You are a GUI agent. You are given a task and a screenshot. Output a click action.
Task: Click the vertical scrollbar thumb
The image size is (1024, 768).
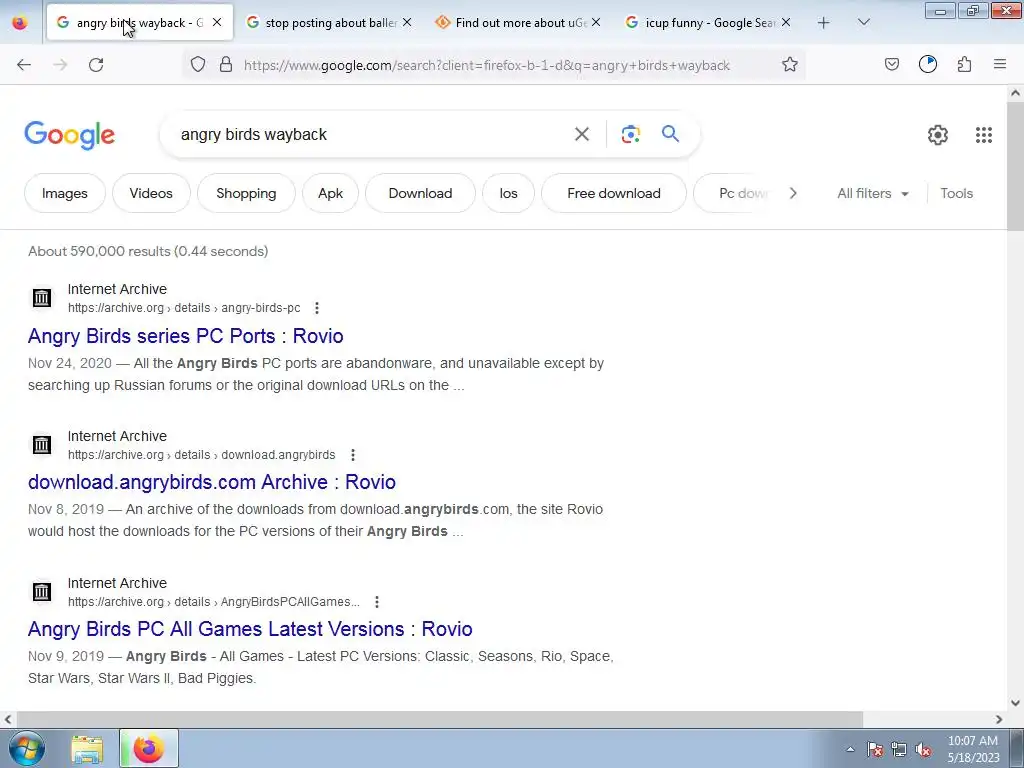[1015, 167]
